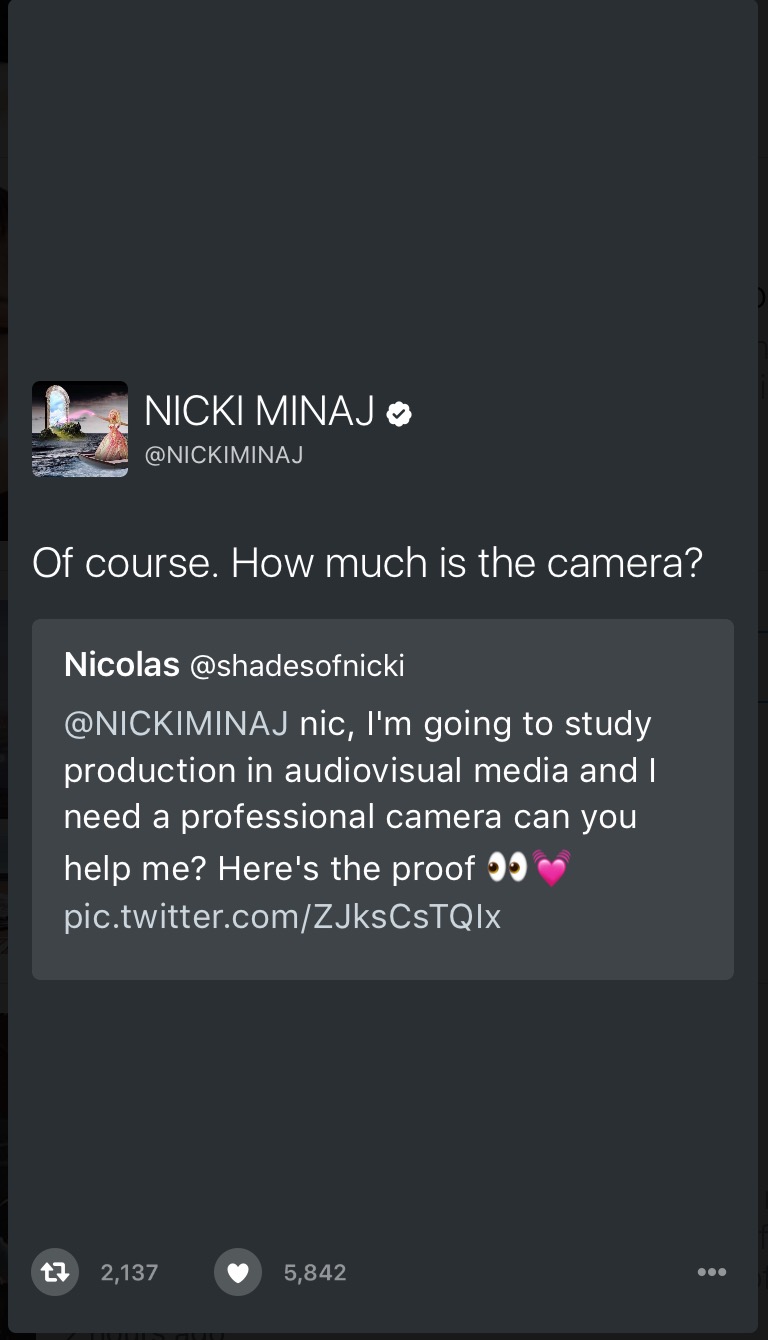Click the verified badge beside NICKI MINAJ
The image size is (768, 1340).
[399, 413]
